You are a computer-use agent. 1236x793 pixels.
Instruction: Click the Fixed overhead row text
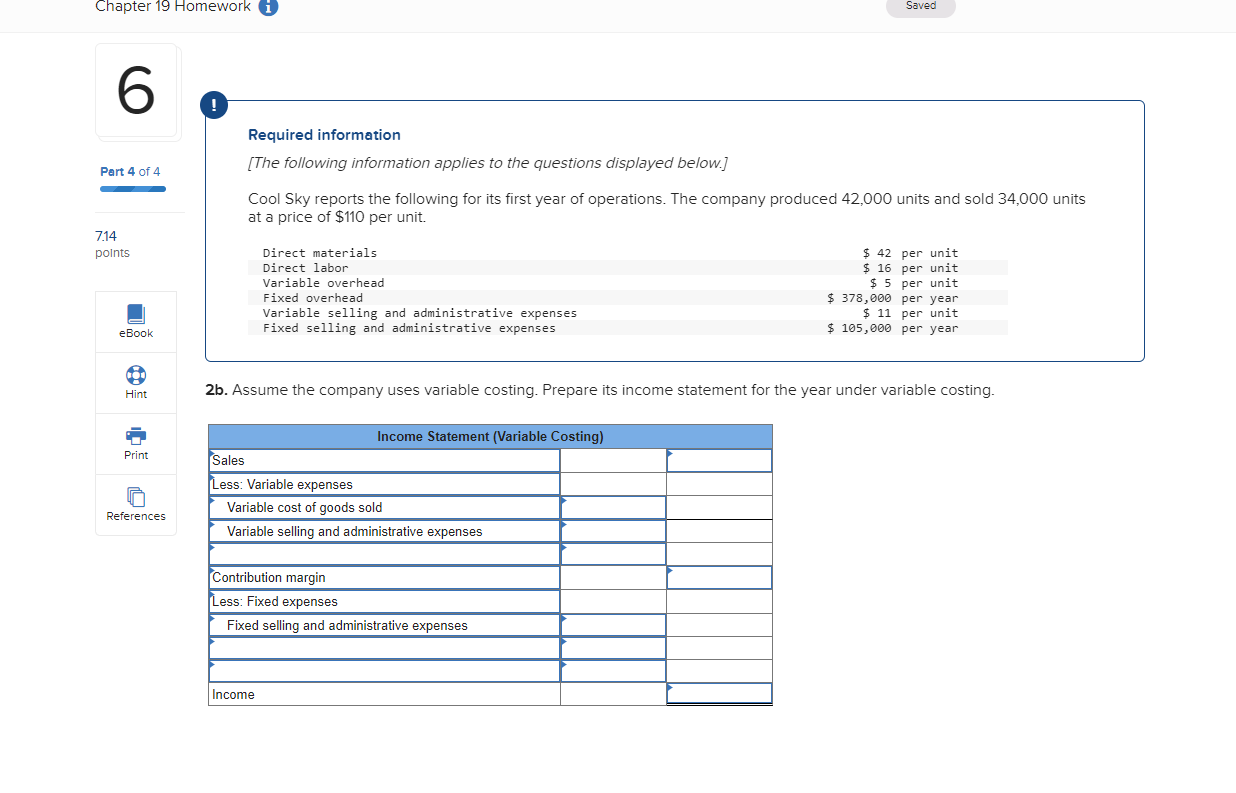click(313, 298)
